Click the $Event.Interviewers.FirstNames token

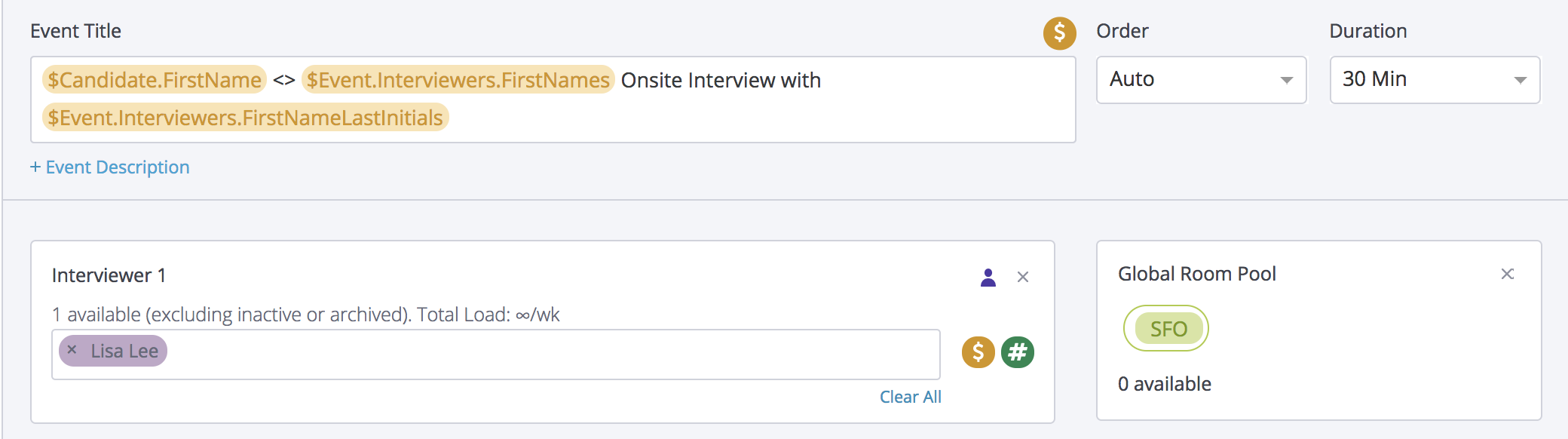click(x=458, y=80)
